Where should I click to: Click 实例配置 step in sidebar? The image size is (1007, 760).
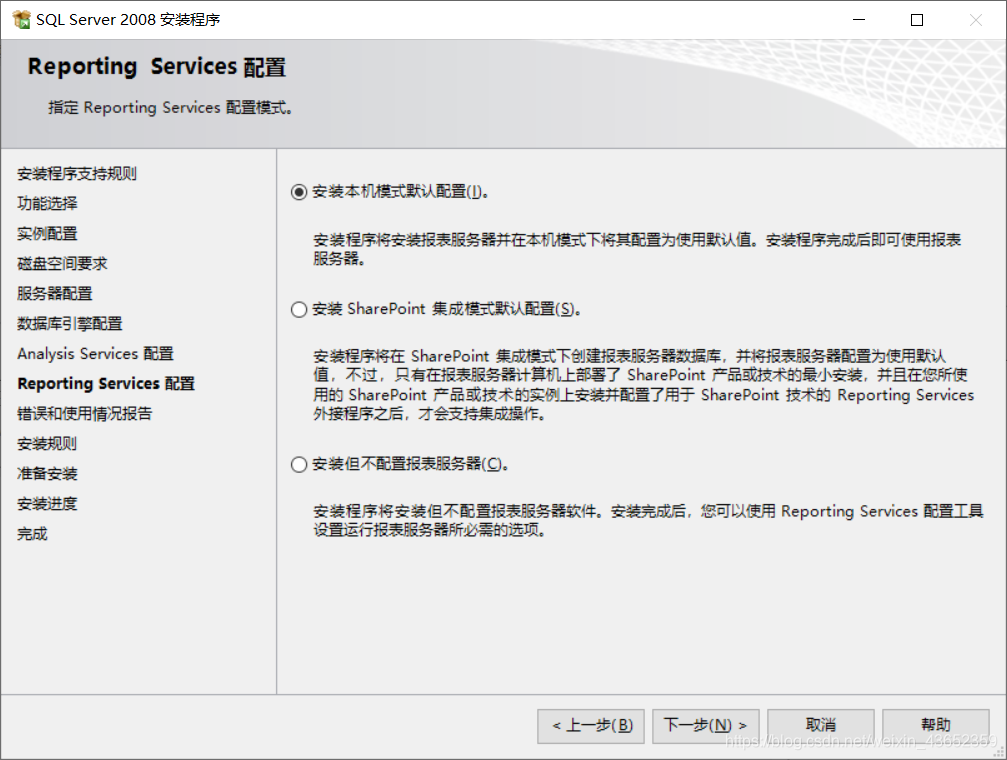[x=48, y=234]
